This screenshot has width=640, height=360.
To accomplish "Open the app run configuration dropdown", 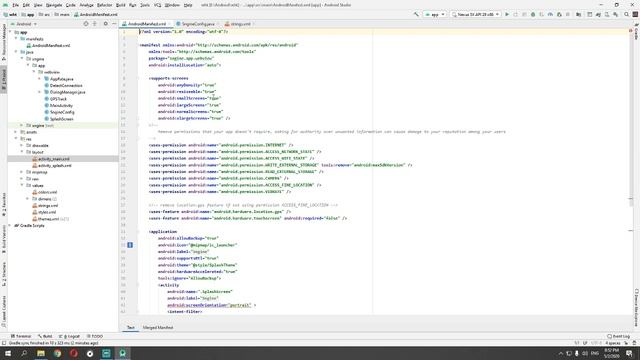I will 435,14.
